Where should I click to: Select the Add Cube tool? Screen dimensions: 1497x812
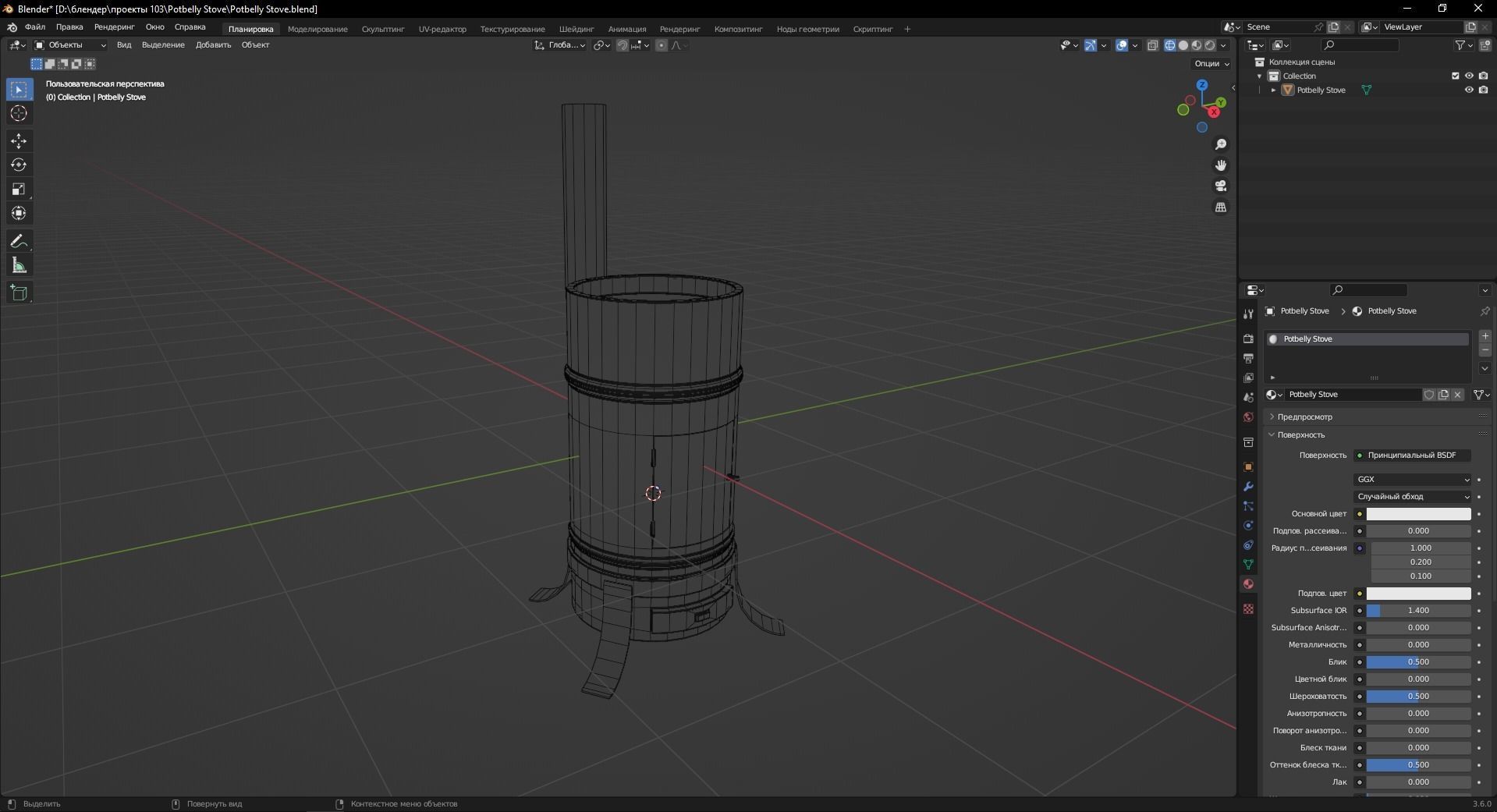pos(19,293)
